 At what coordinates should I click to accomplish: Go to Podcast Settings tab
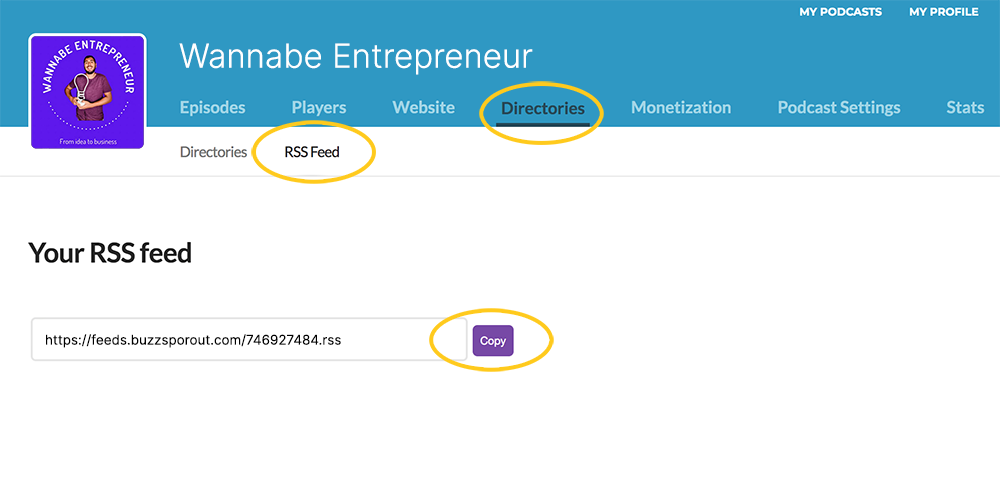(839, 107)
